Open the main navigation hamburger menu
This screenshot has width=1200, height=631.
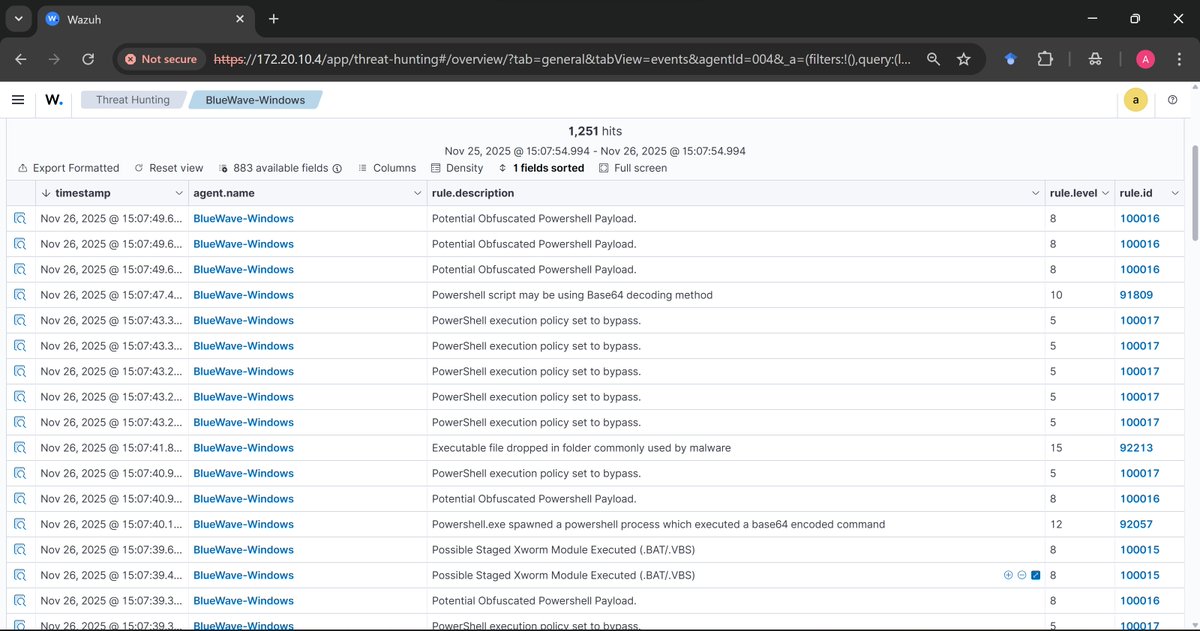tap(18, 99)
